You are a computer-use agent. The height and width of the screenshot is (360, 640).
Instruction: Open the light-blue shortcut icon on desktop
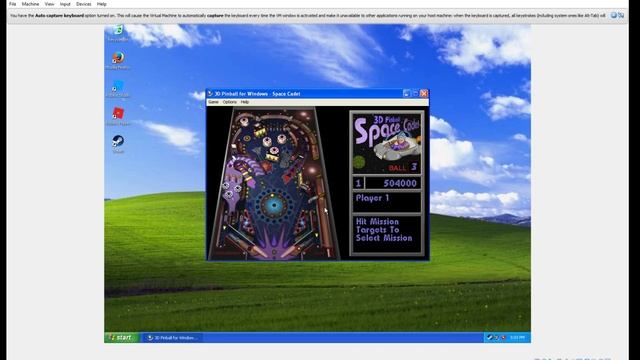[118, 88]
